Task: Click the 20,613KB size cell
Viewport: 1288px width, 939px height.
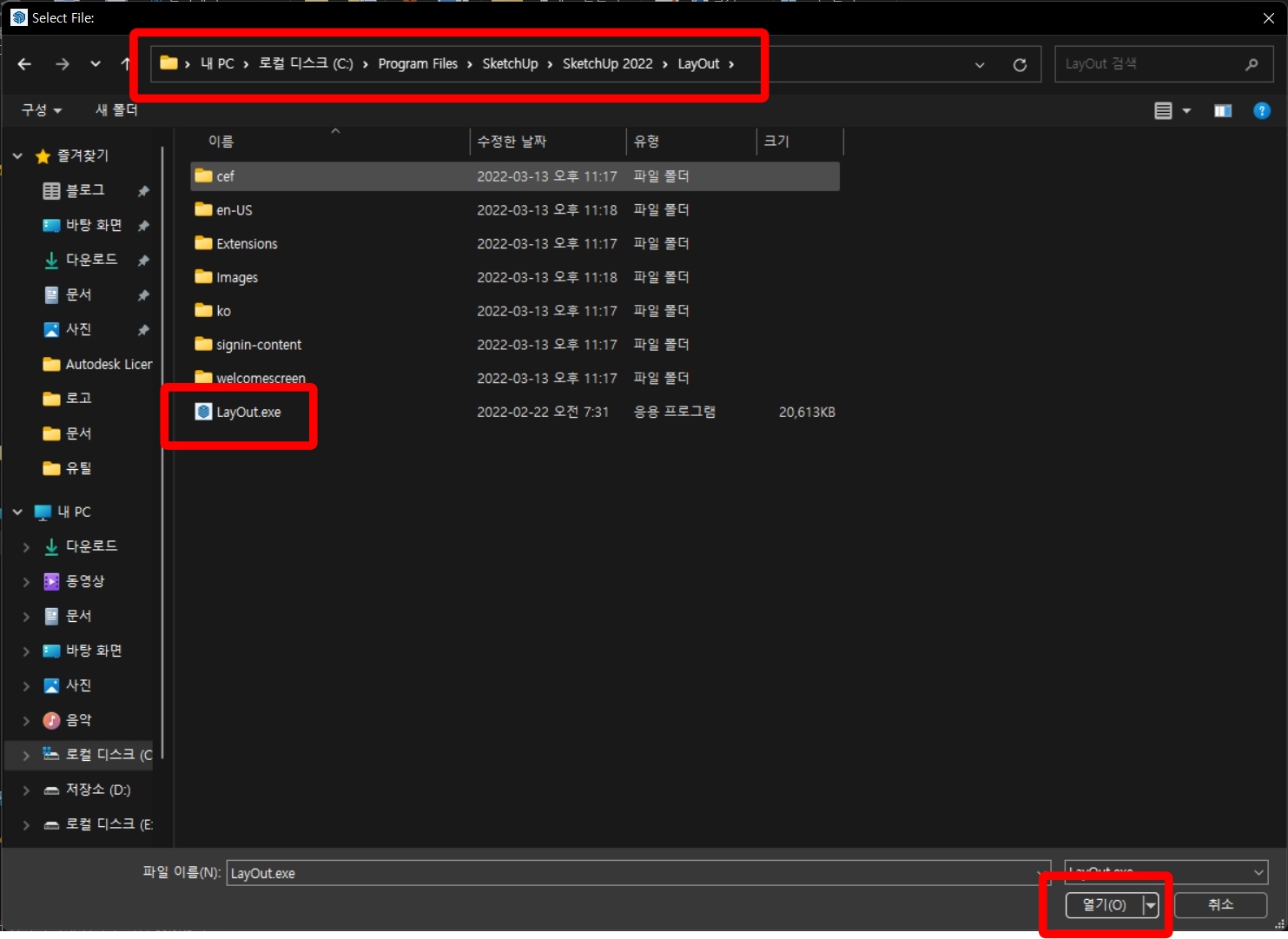Action: pyautogui.click(x=807, y=412)
